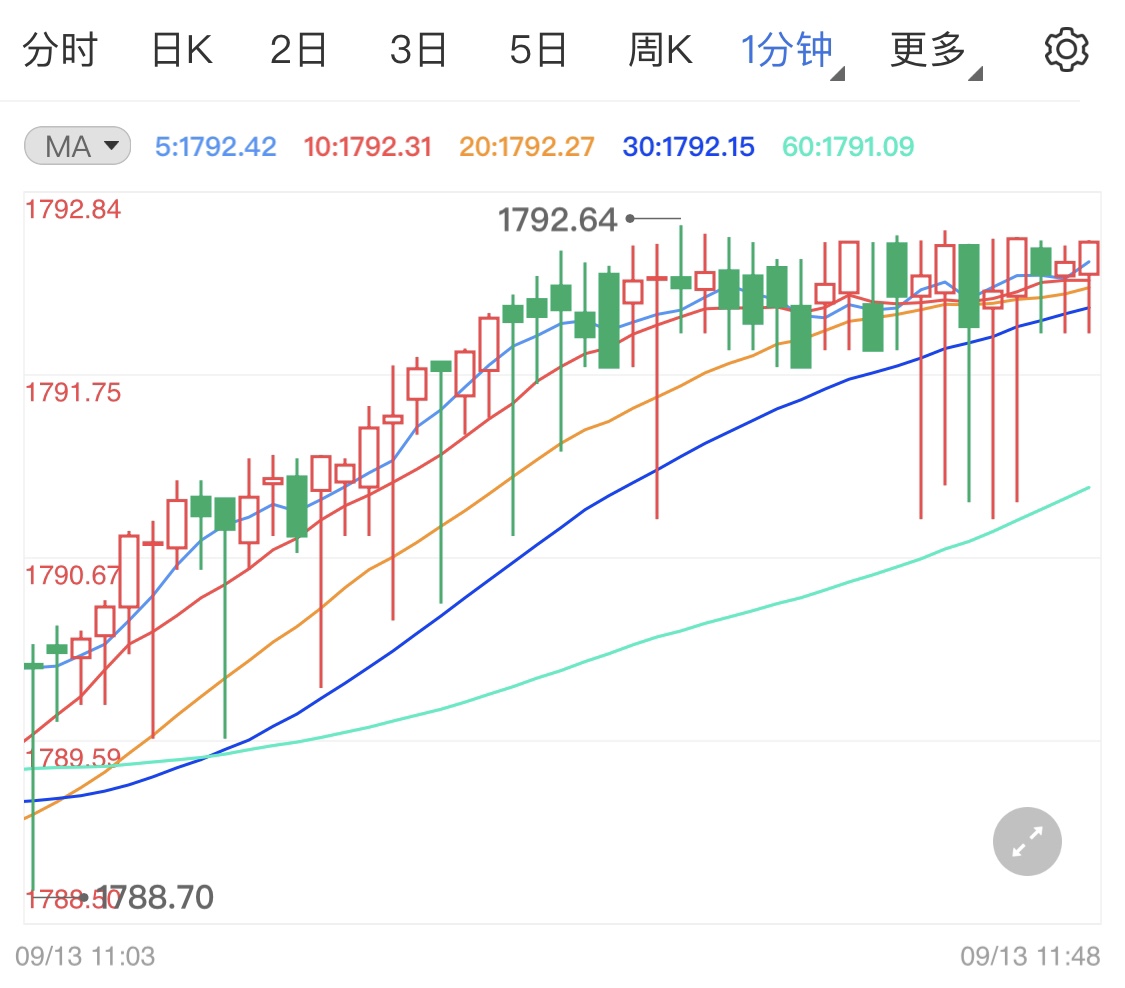Switch to 分时 tab
Viewport: 1125px width, 988px height.
[60, 50]
